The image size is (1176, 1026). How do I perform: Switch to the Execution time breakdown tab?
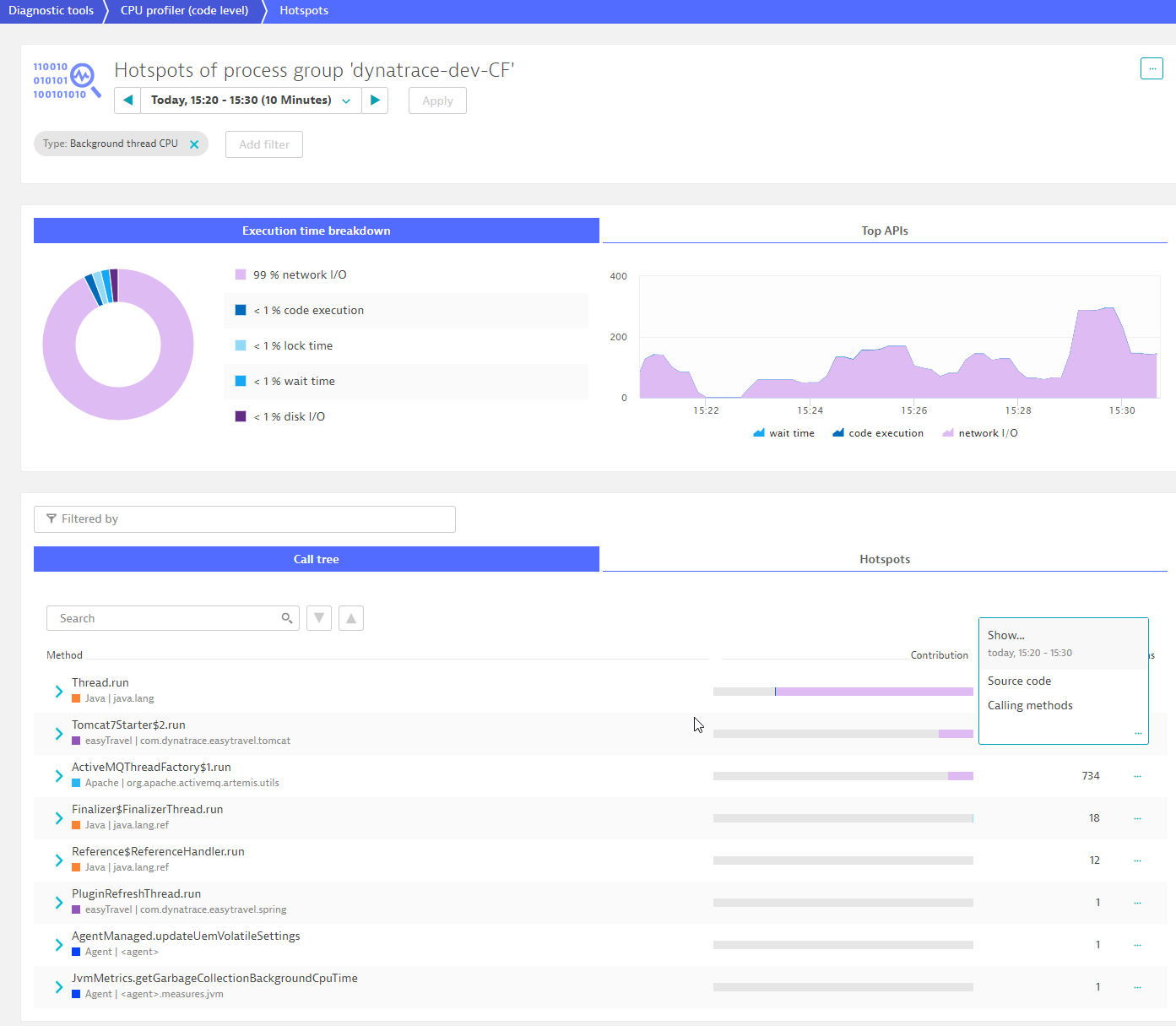(x=317, y=231)
